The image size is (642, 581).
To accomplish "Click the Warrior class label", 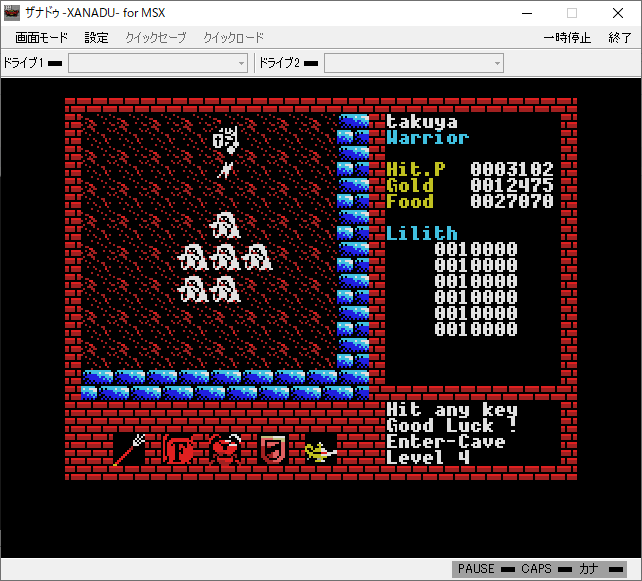I will (427, 138).
